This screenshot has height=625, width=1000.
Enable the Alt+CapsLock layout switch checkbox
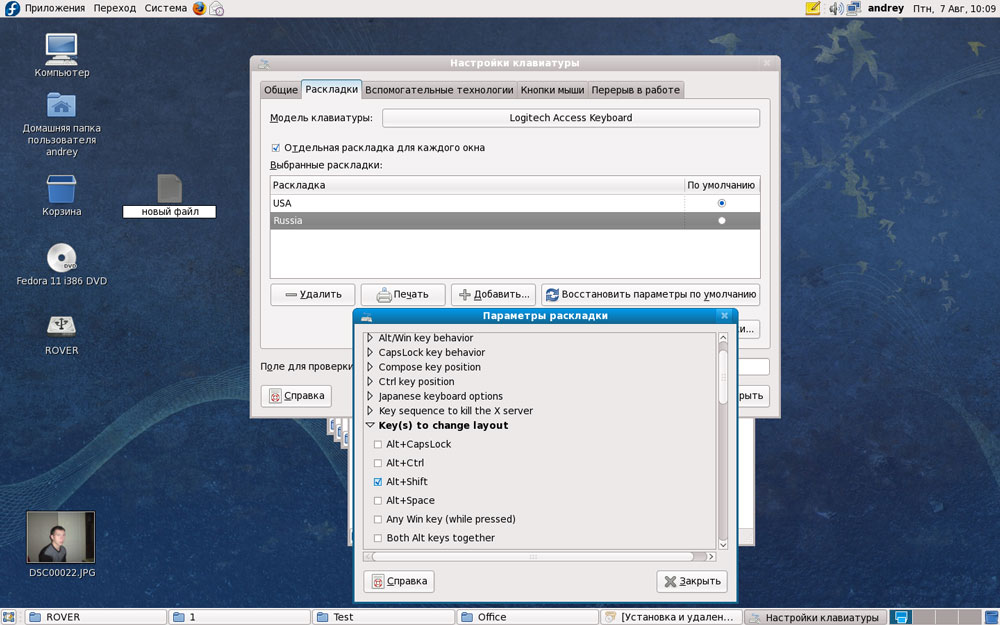(x=377, y=444)
